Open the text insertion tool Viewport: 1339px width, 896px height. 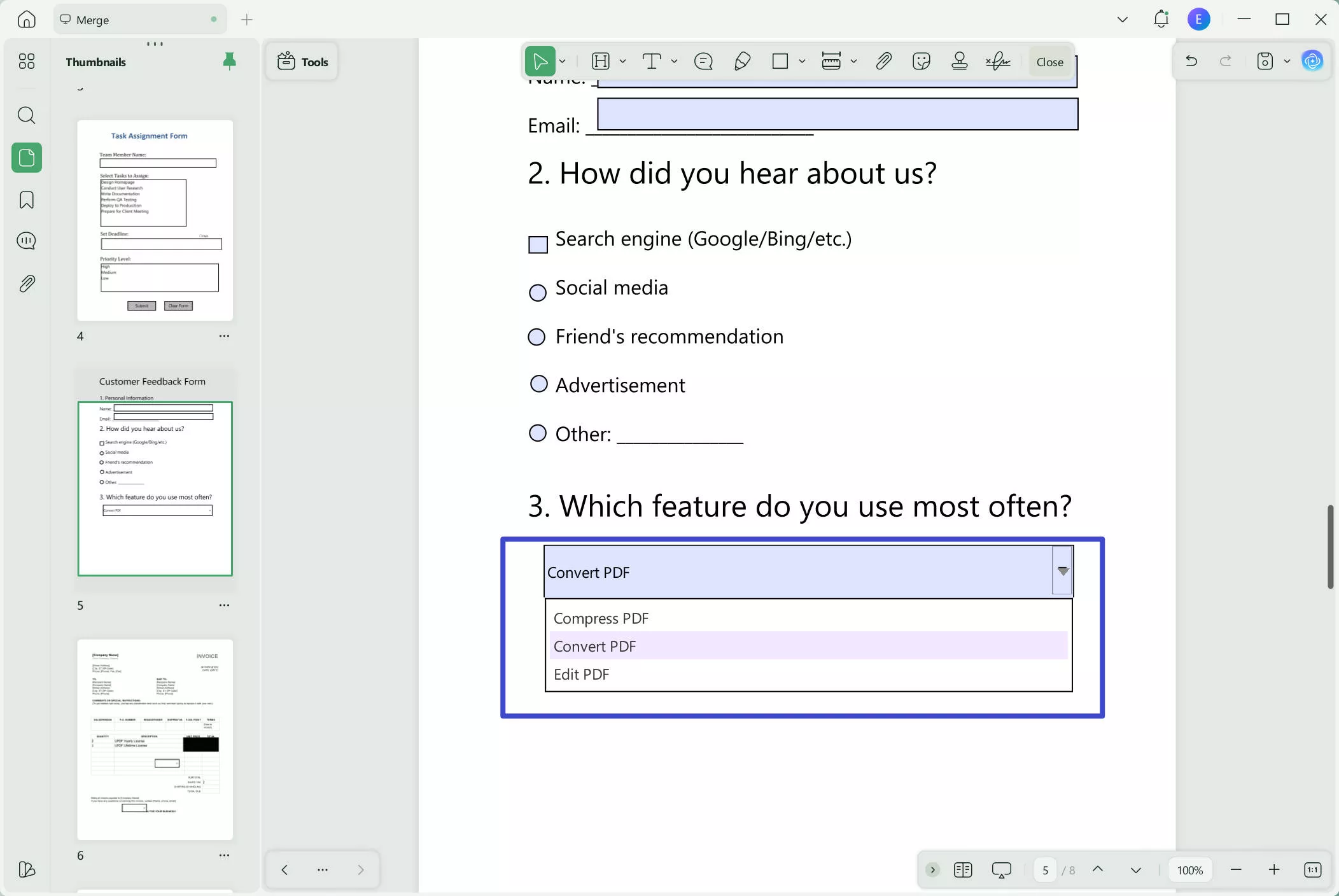click(x=652, y=61)
